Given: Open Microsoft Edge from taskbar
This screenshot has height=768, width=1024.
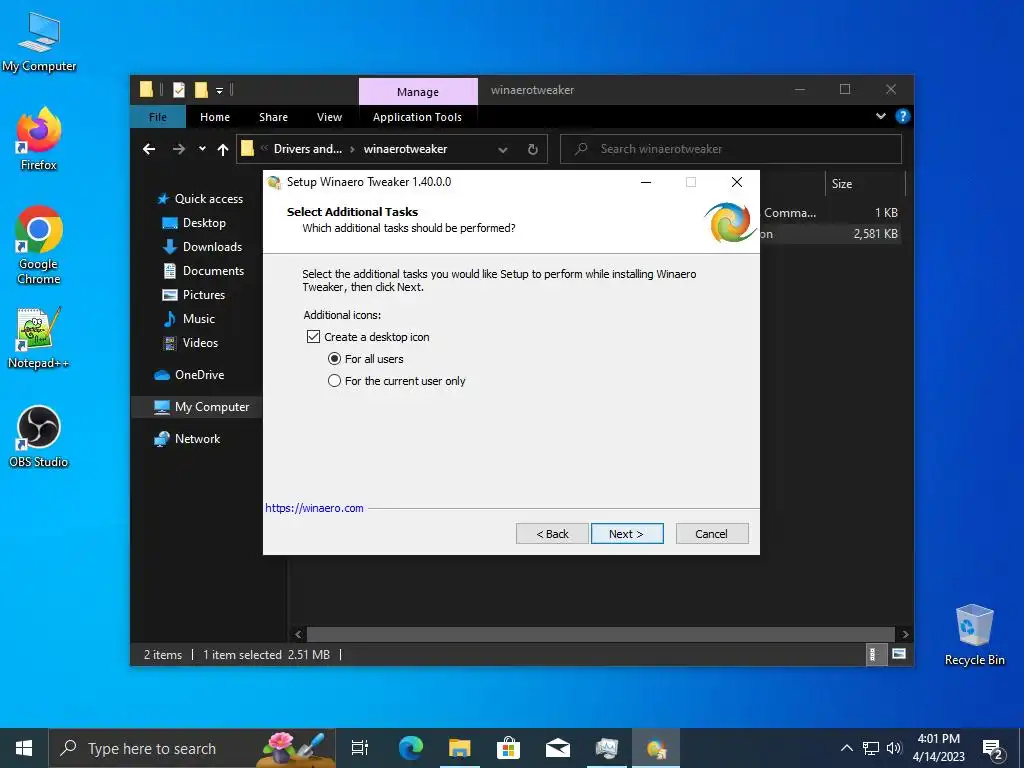Looking at the screenshot, I should [x=411, y=748].
